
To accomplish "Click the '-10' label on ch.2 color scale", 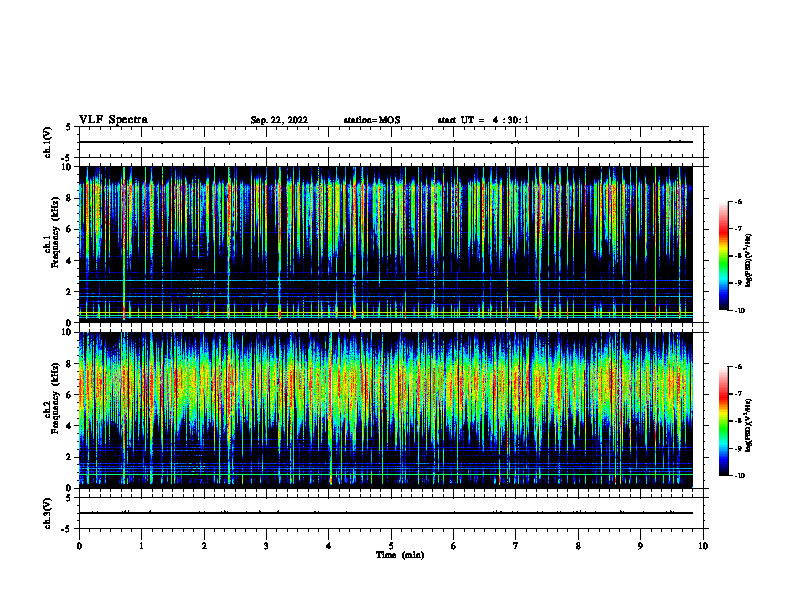I will (739, 476).
